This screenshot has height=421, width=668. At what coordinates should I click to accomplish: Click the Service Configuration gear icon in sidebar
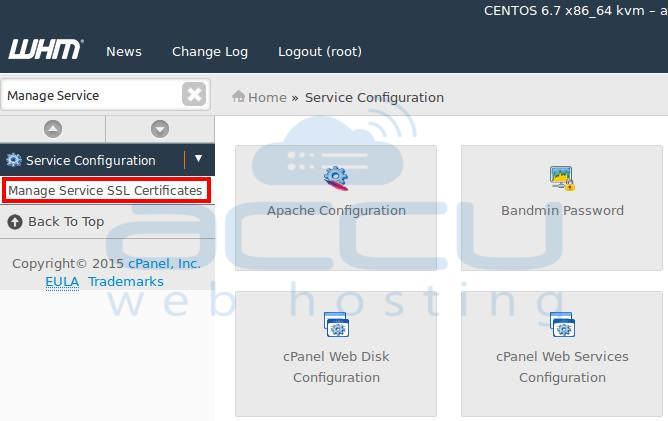pos(14,160)
